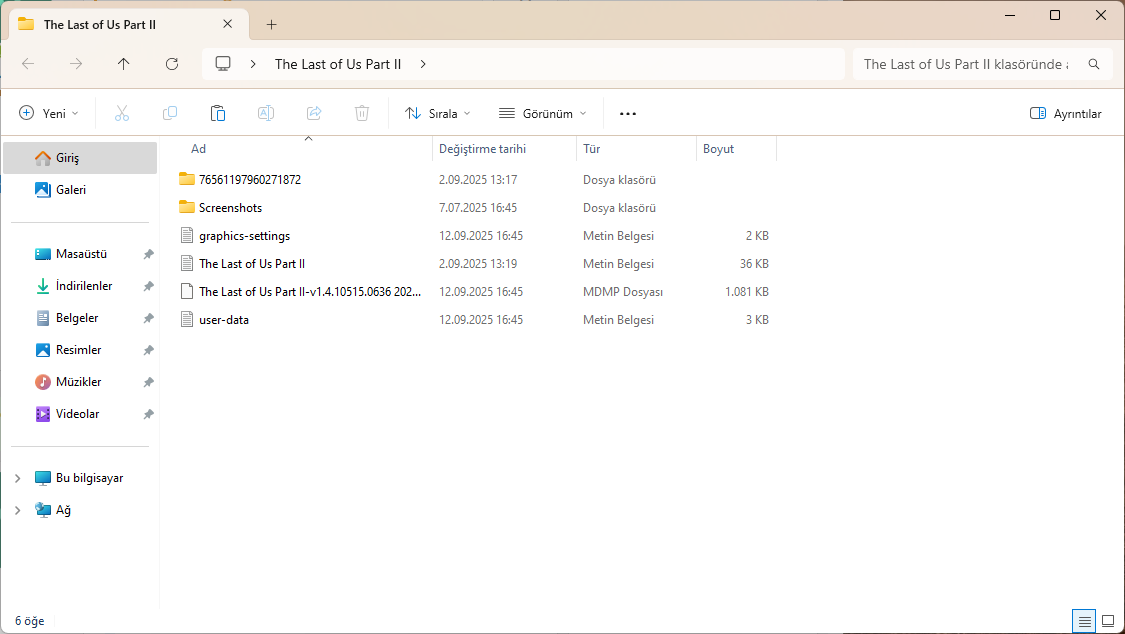Image resolution: width=1125 pixels, height=634 pixels.
Task: Select the Screenshots folder name
Action: 230,207
